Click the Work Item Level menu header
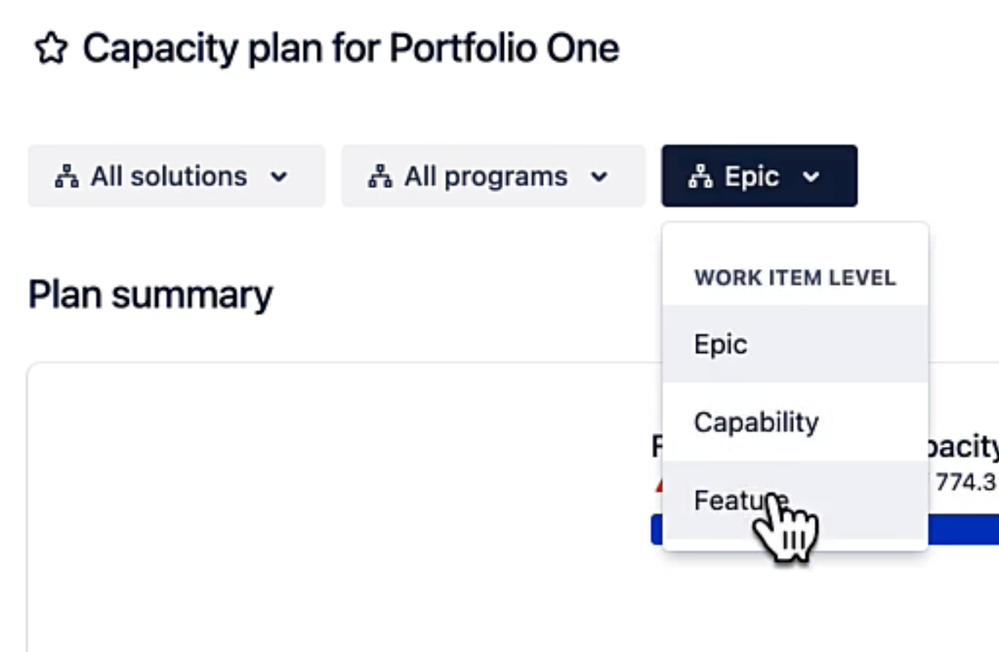The height and width of the screenshot is (652, 999). point(794,278)
